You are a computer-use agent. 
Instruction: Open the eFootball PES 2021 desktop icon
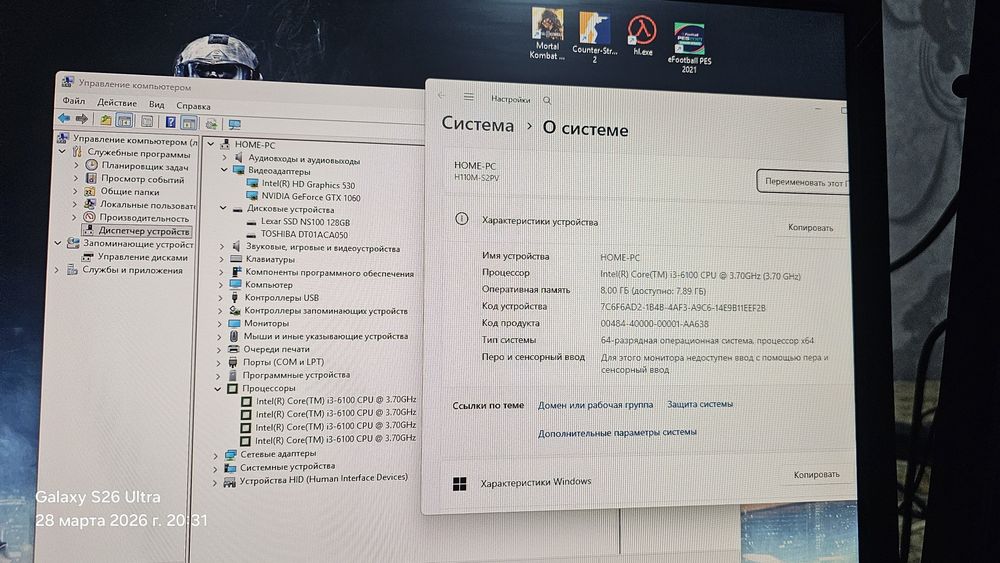tap(689, 48)
